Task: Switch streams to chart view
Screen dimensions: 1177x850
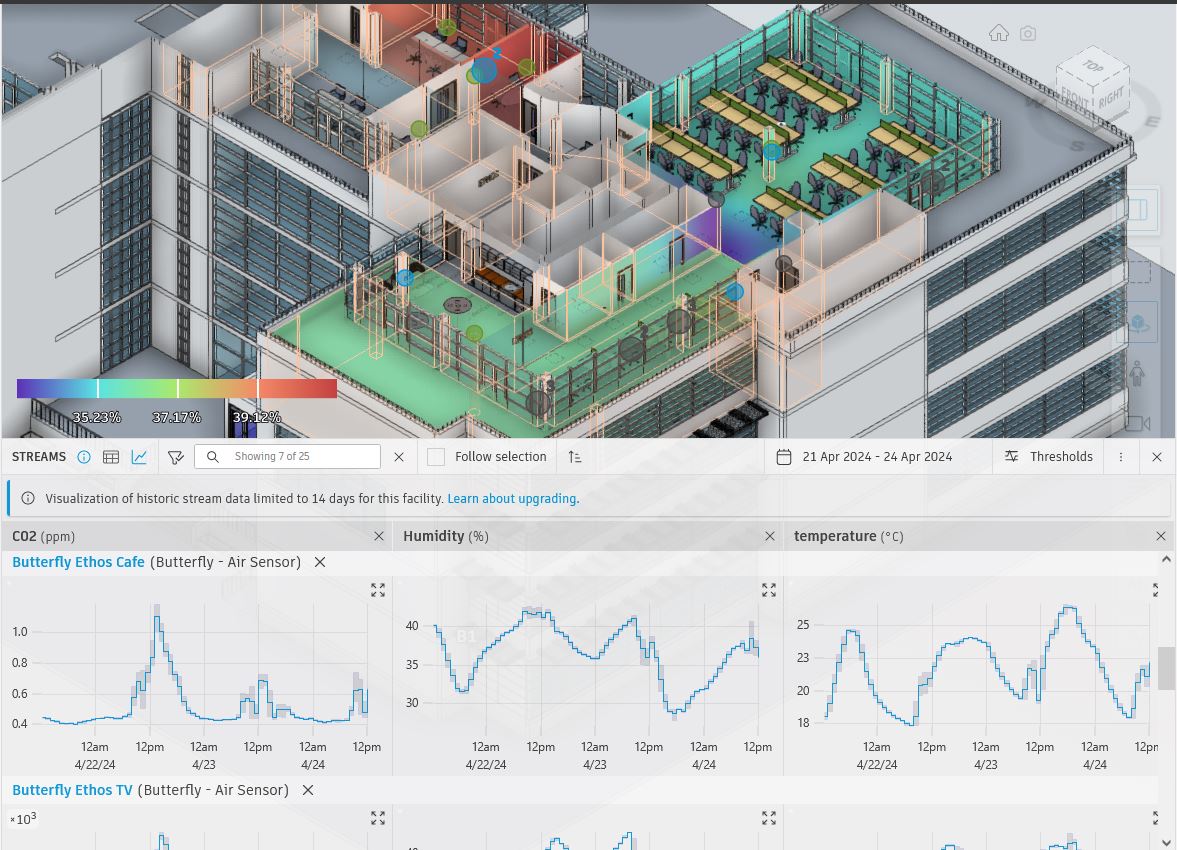Action: pos(139,457)
